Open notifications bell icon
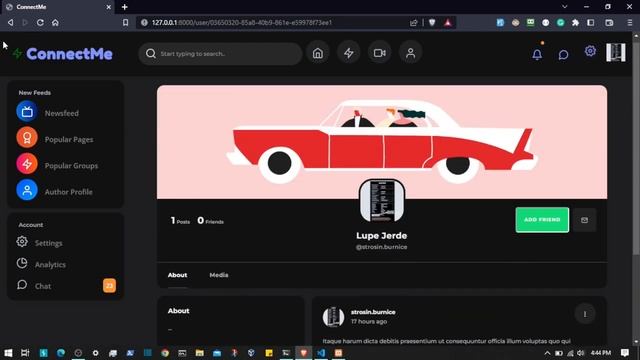Screen dimensions: 640x360 pyautogui.click(x=537, y=54)
